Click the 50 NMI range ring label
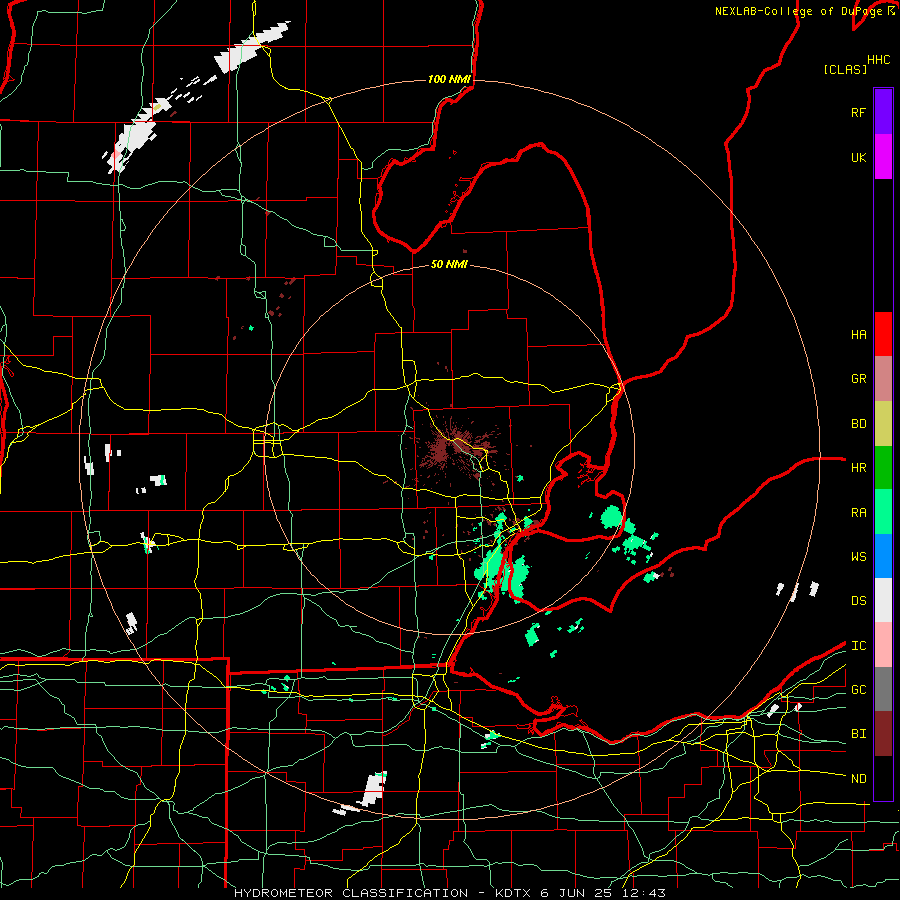Image resolution: width=900 pixels, height=900 pixels. tap(449, 265)
